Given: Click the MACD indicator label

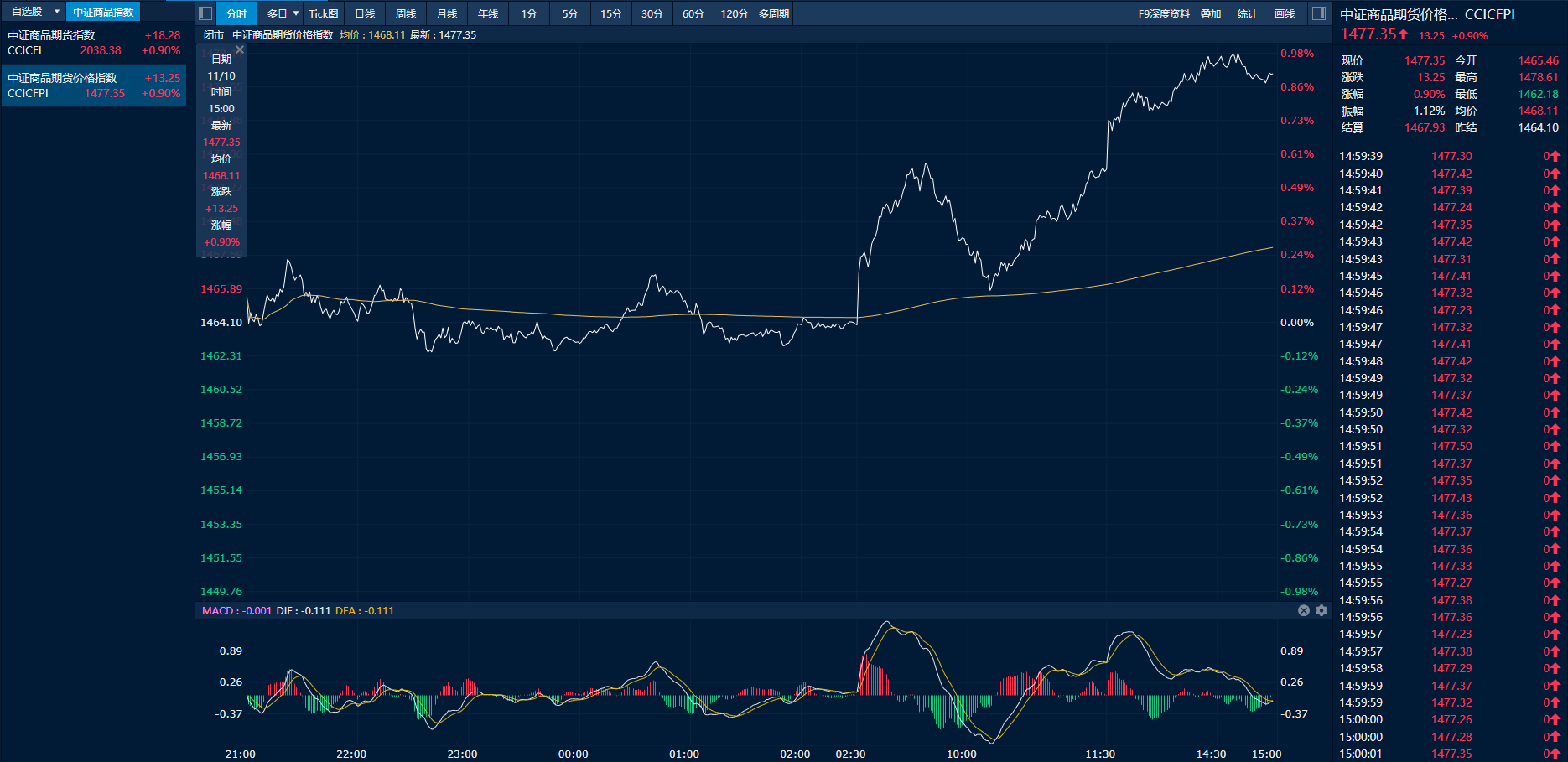Looking at the screenshot, I should pyautogui.click(x=218, y=610).
